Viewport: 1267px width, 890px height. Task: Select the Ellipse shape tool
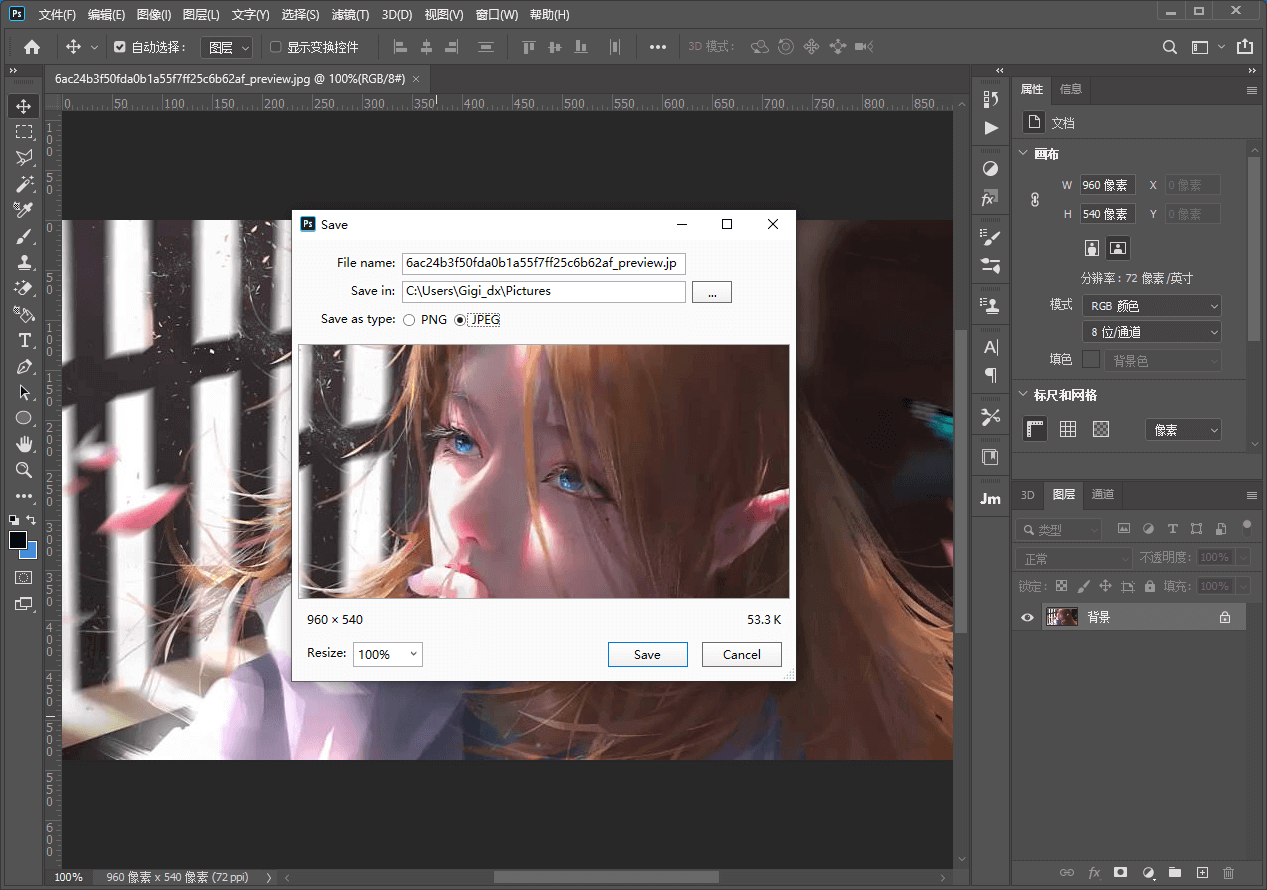24,418
